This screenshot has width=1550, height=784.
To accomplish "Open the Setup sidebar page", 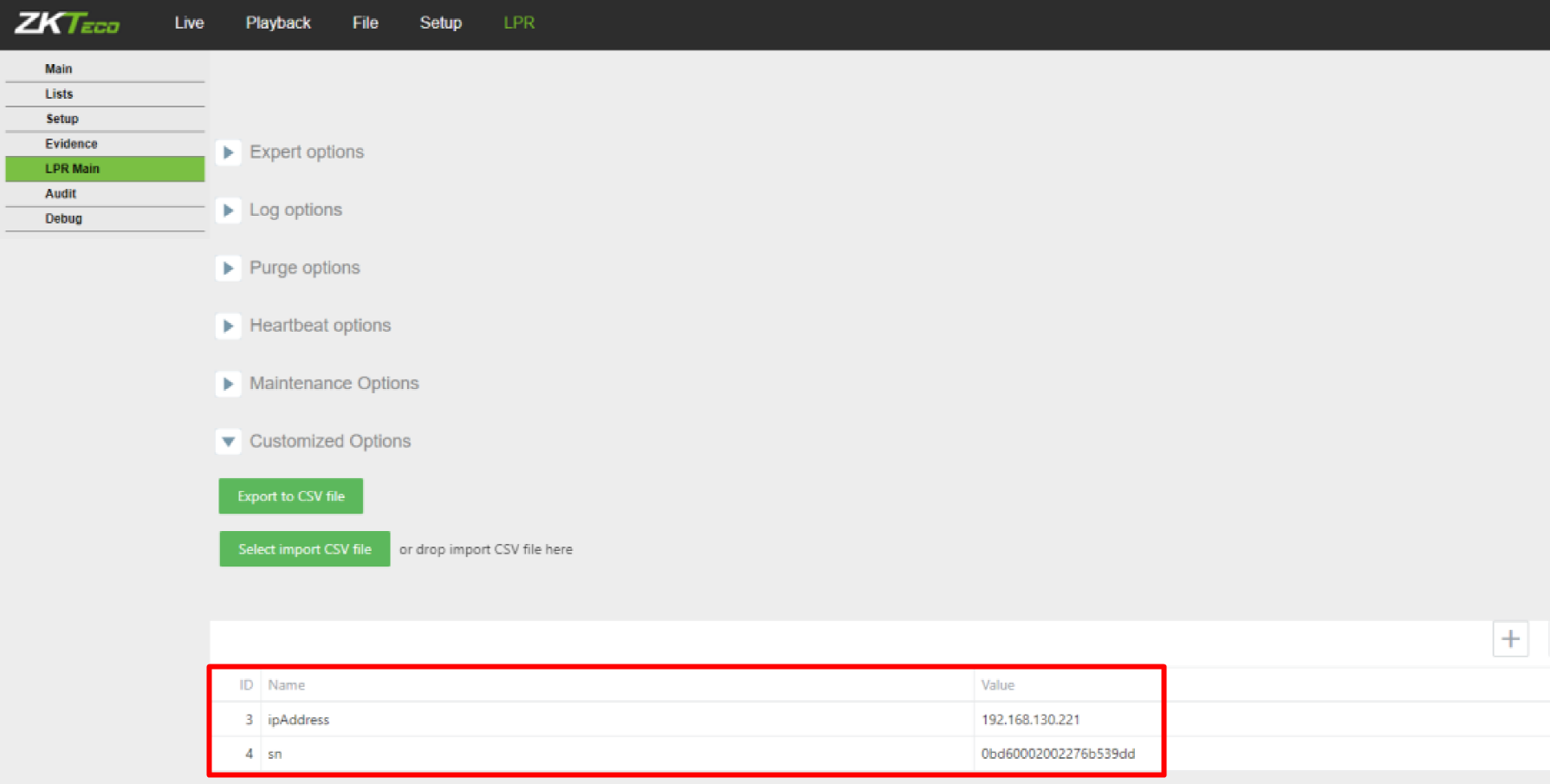I will pyautogui.click(x=105, y=119).
